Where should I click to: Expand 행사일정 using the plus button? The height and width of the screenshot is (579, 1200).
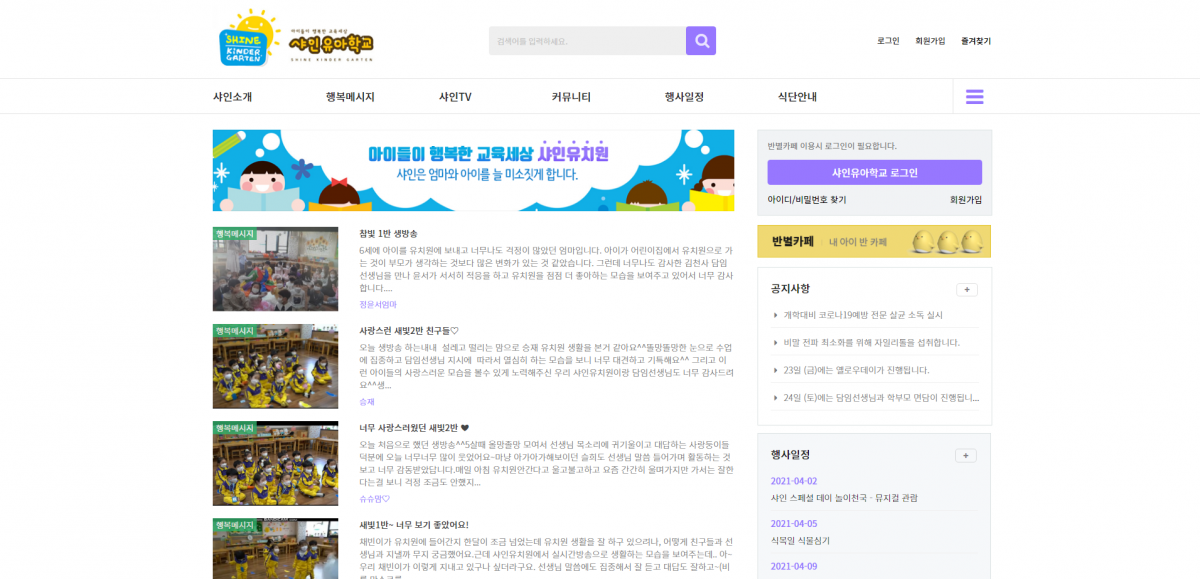[x=966, y=454]
